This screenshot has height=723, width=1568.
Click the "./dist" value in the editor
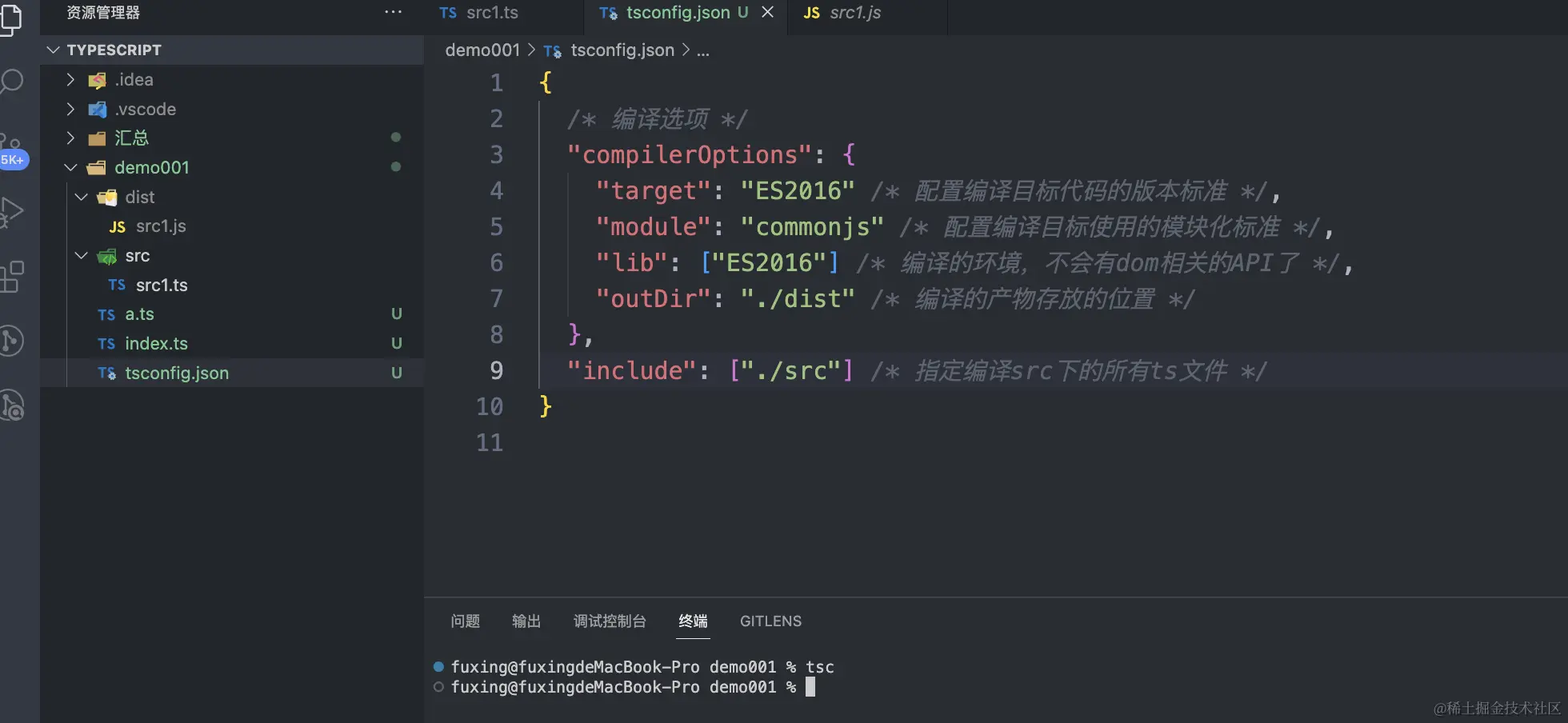click(798, 299)
